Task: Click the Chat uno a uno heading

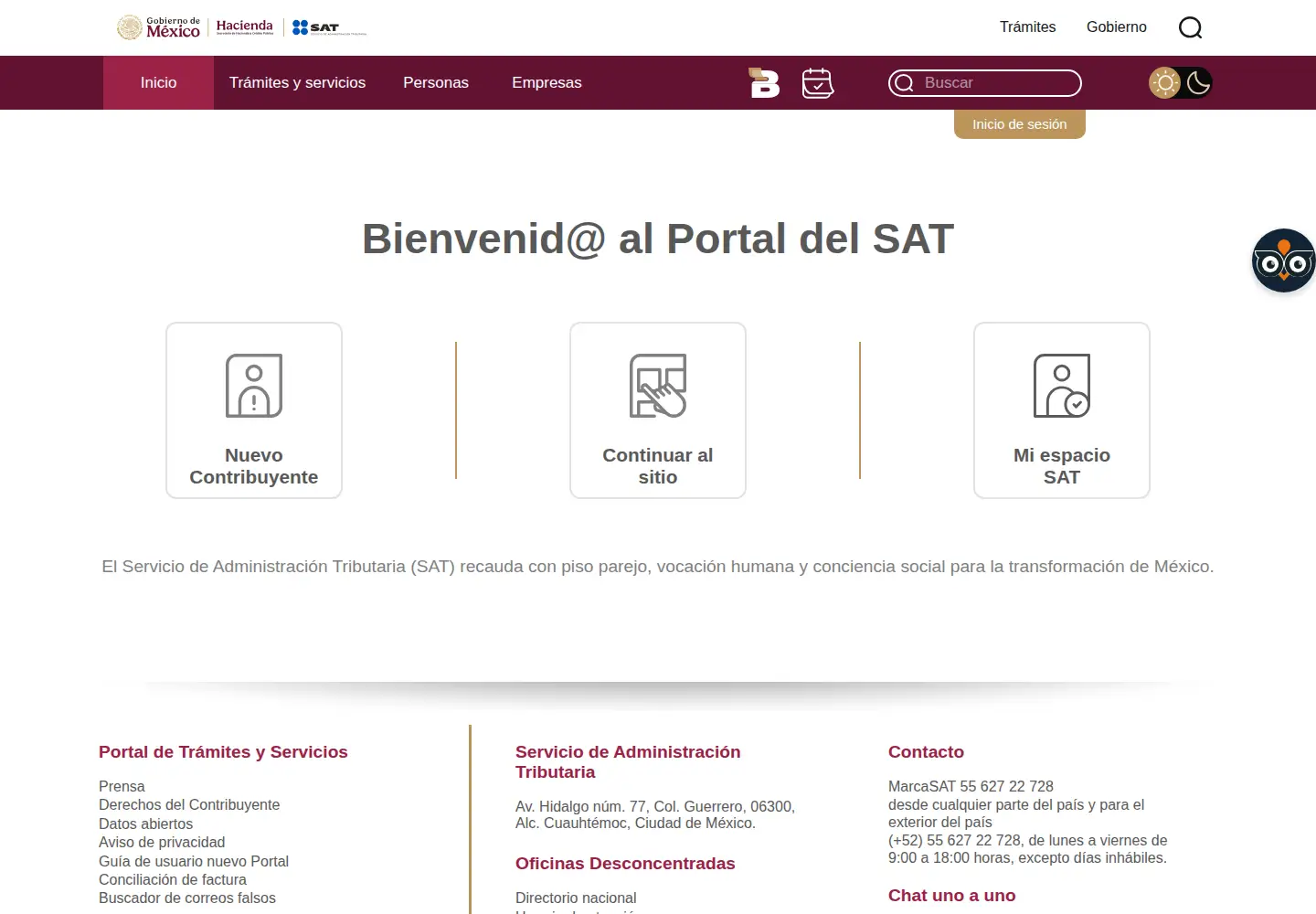Action: [x=951, y=896]
